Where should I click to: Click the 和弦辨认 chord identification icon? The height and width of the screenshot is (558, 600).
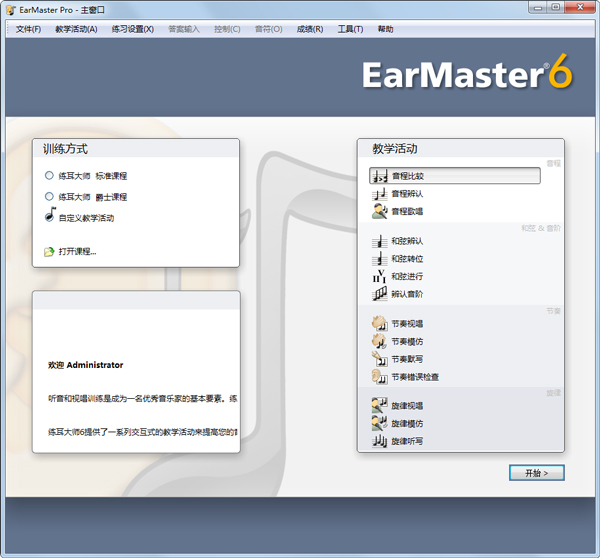click(380, 241)
